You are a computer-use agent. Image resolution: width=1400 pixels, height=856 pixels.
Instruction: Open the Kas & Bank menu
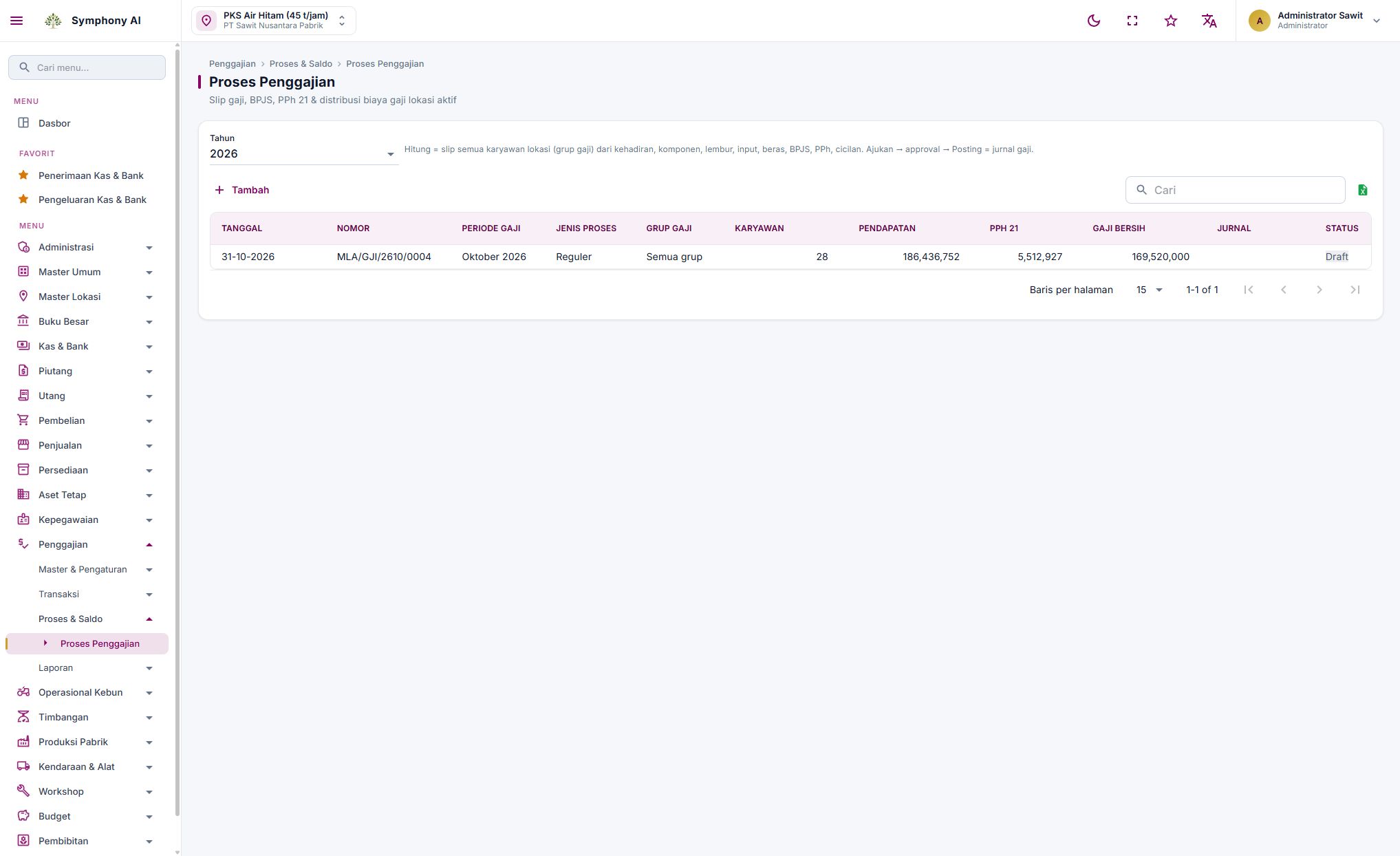pos(87,346)
